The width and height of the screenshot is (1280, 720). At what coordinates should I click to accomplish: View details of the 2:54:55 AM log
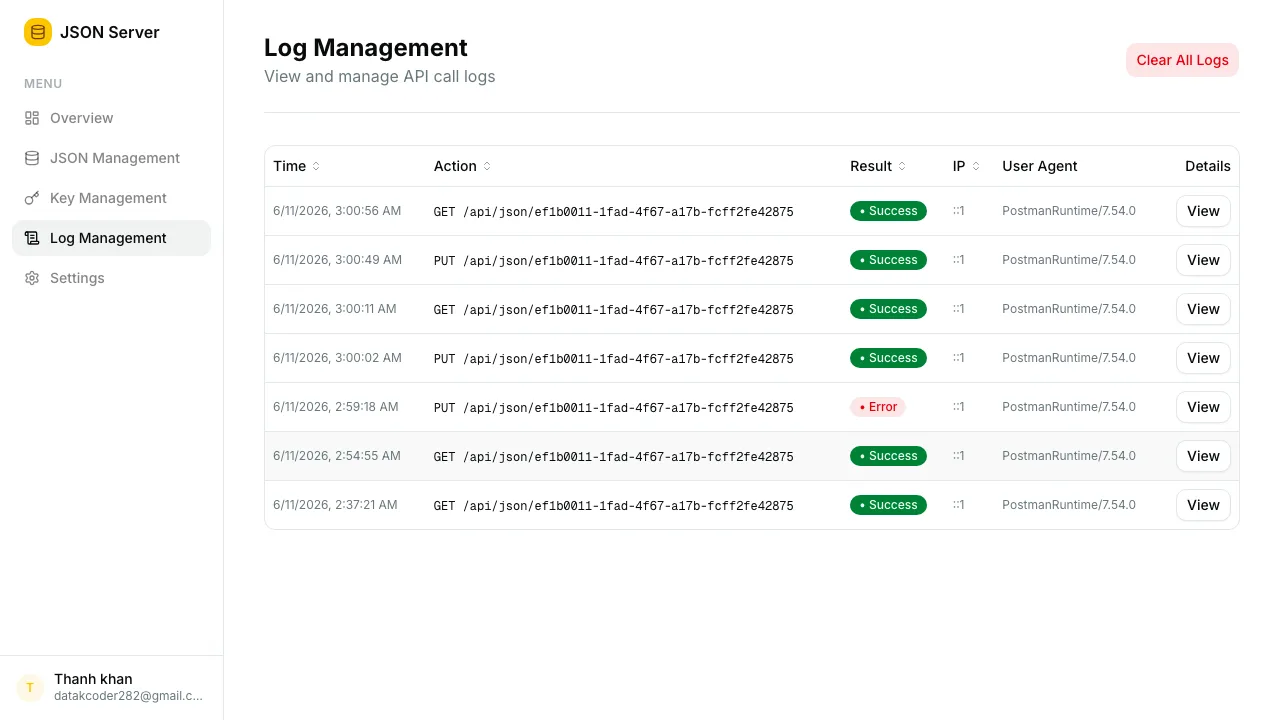(1203, 456)
